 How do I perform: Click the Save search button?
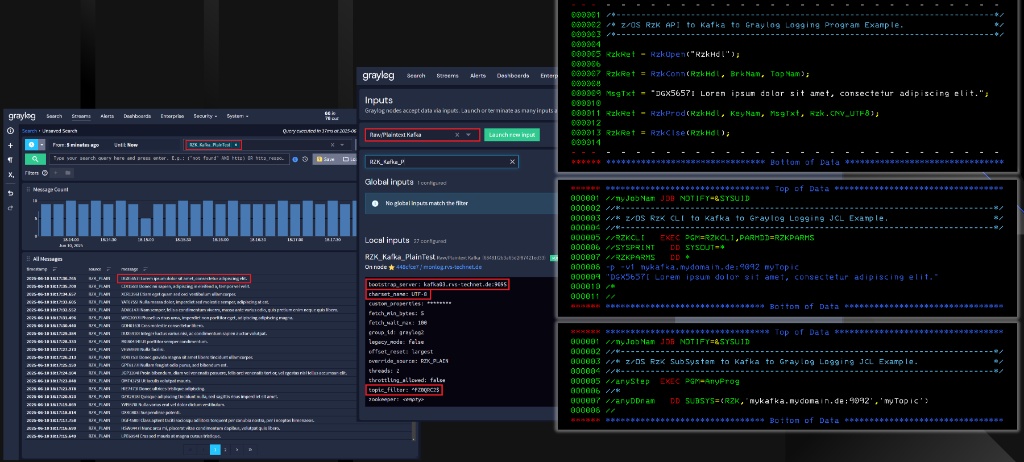[x=326, y=159]
